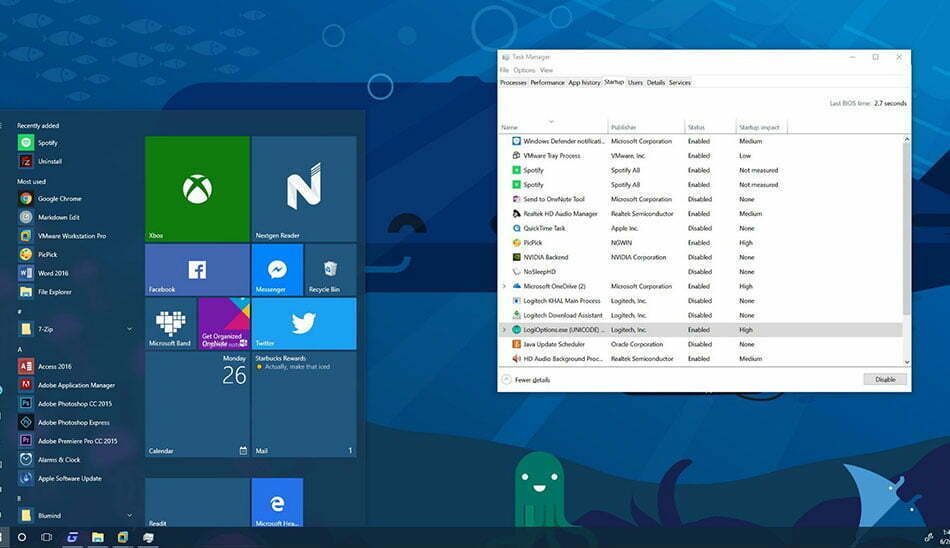Click scrollbar down arrow in Task Manager
This screenshot has width=950, height=548.
[906, 362]
